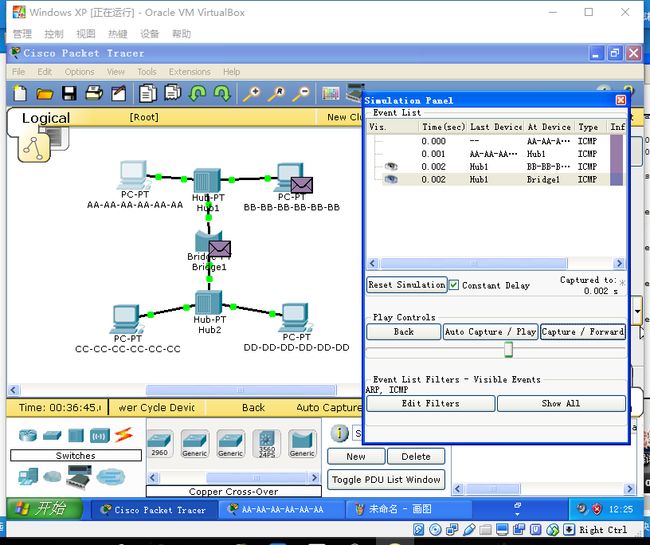
Task: Select the Wireless Devices category icon
Action: click(100, 436)
